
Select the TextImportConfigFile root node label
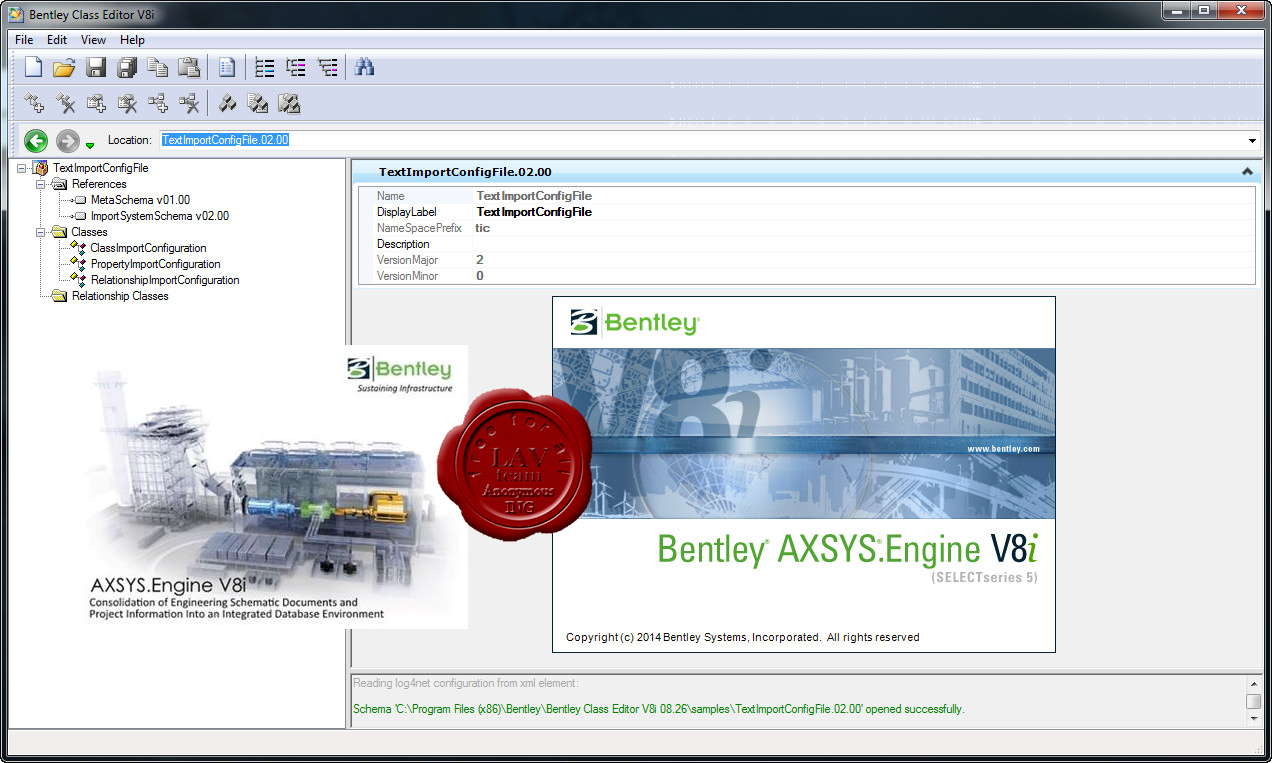click(x=100, y=168)
